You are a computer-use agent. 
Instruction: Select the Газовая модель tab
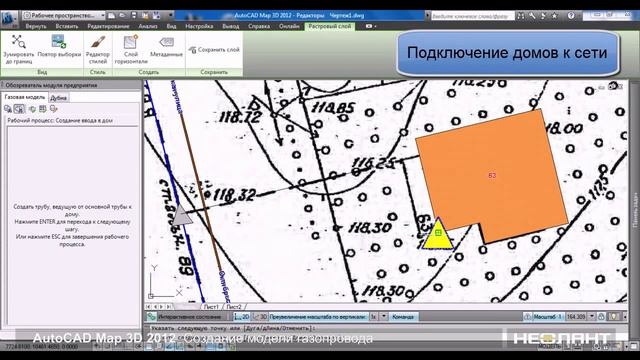click(x=25, y=97)
